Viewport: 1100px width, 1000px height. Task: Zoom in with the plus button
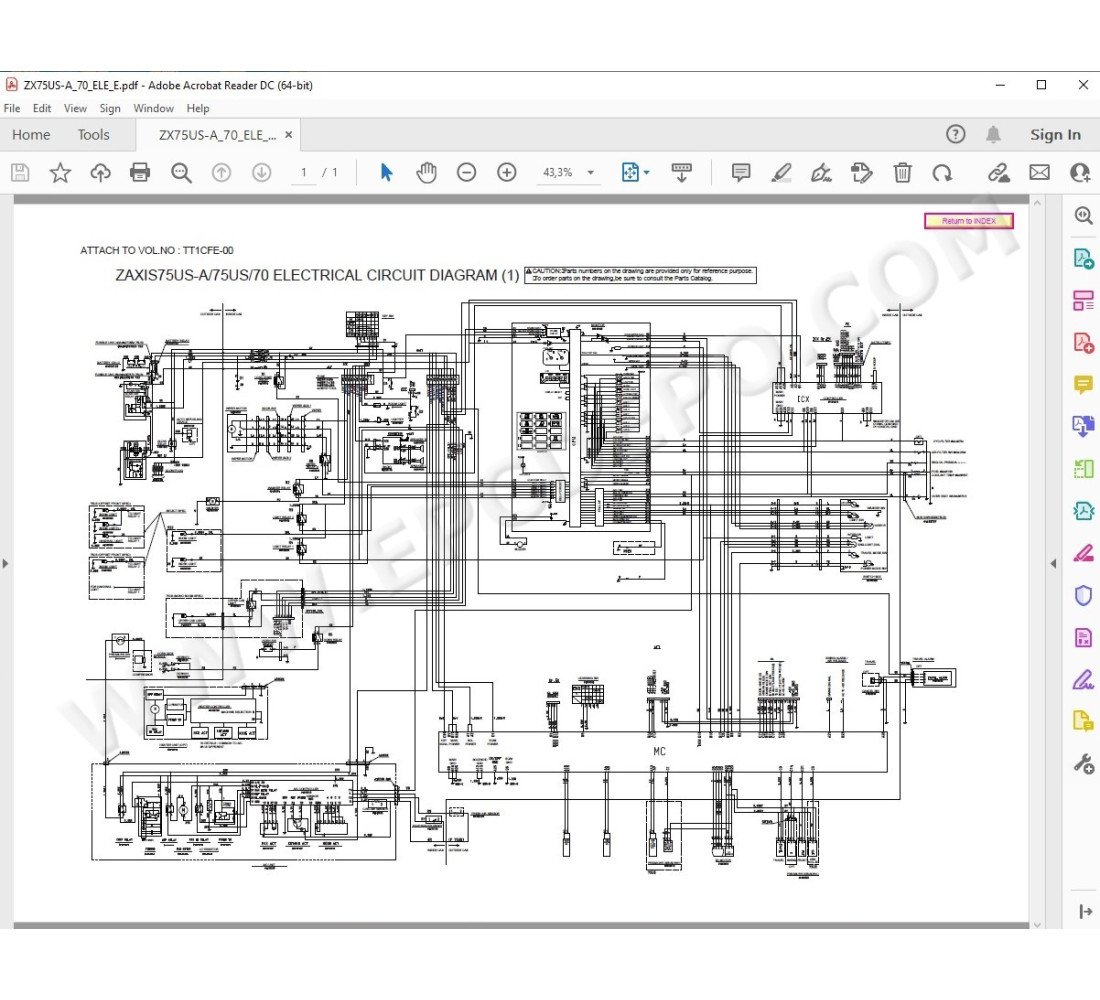(x=507, y=173)
